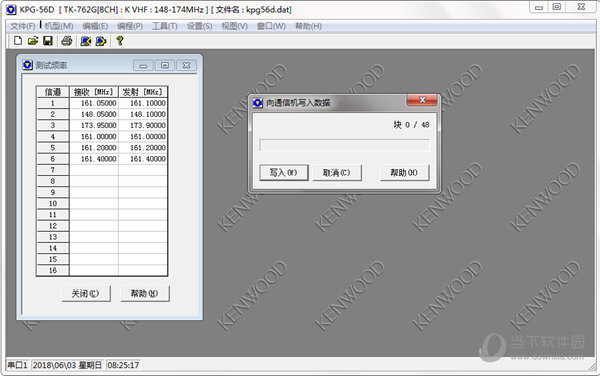Select channel 6 receive 161.40000 cell

[x=94, y=159]
